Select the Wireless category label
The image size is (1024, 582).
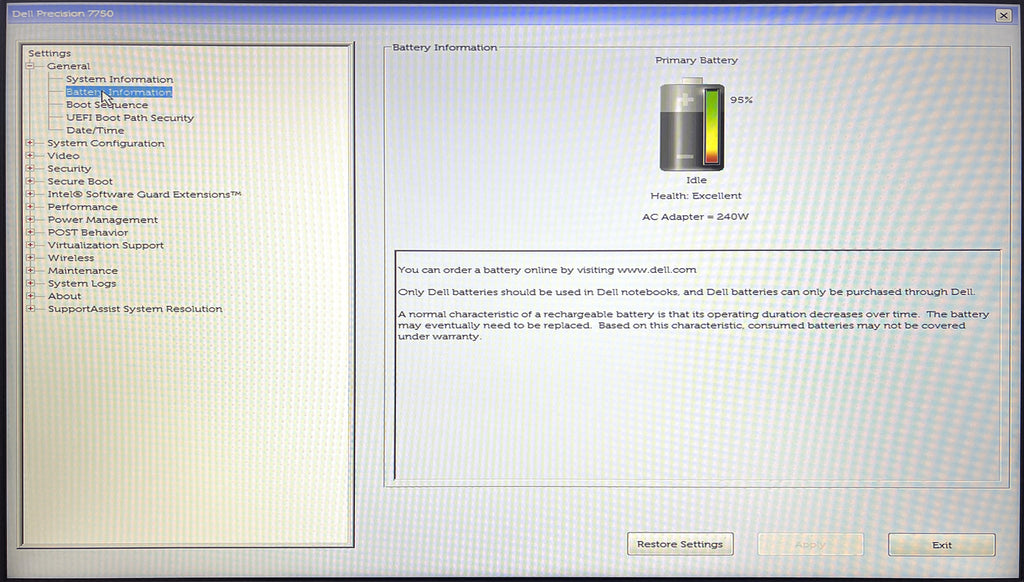point(71,257)
